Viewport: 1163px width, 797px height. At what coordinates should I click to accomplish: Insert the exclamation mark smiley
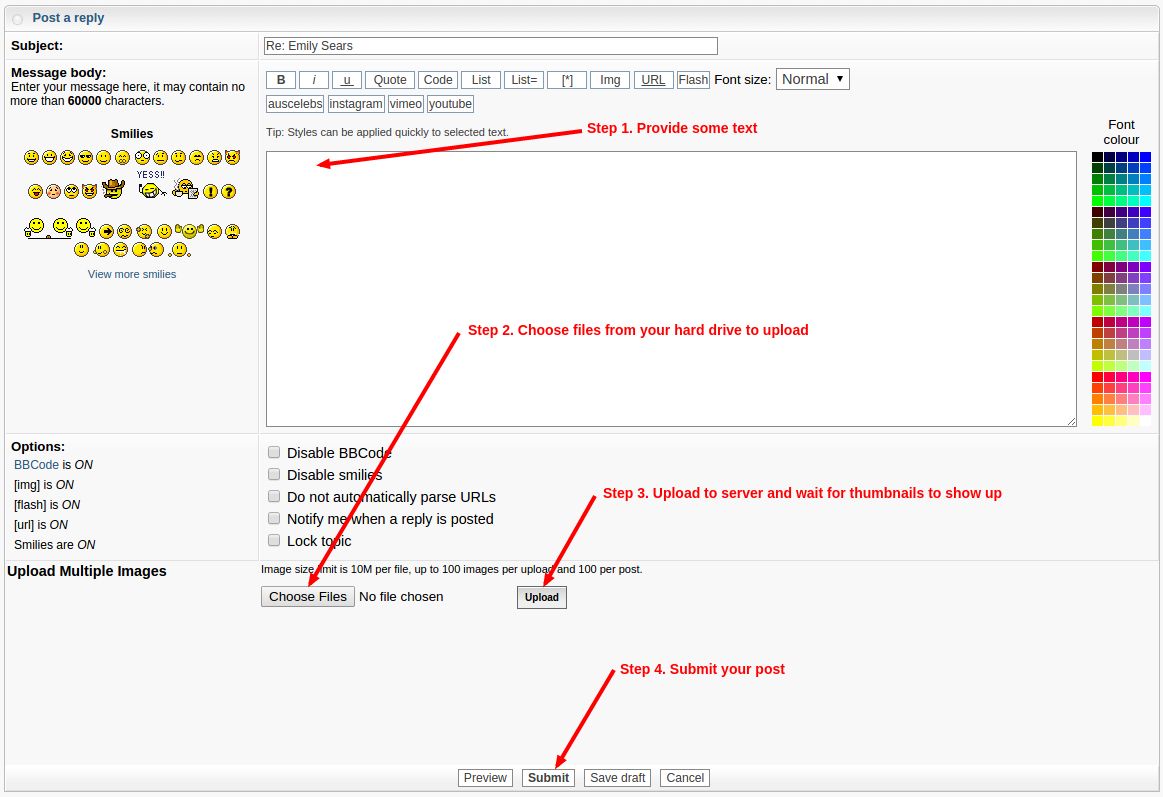point(211,191)
